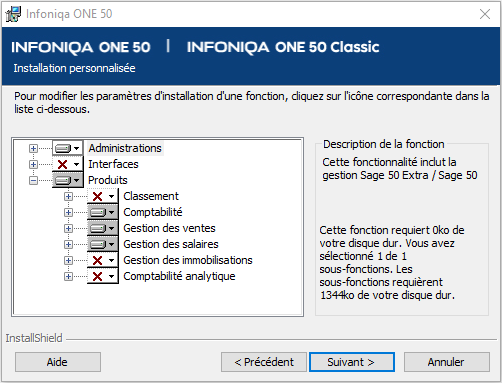Viewport: 502px width, 383px height.
Task: Open install-state dropdown for Gestion des ventes
Action: (103, 228)
